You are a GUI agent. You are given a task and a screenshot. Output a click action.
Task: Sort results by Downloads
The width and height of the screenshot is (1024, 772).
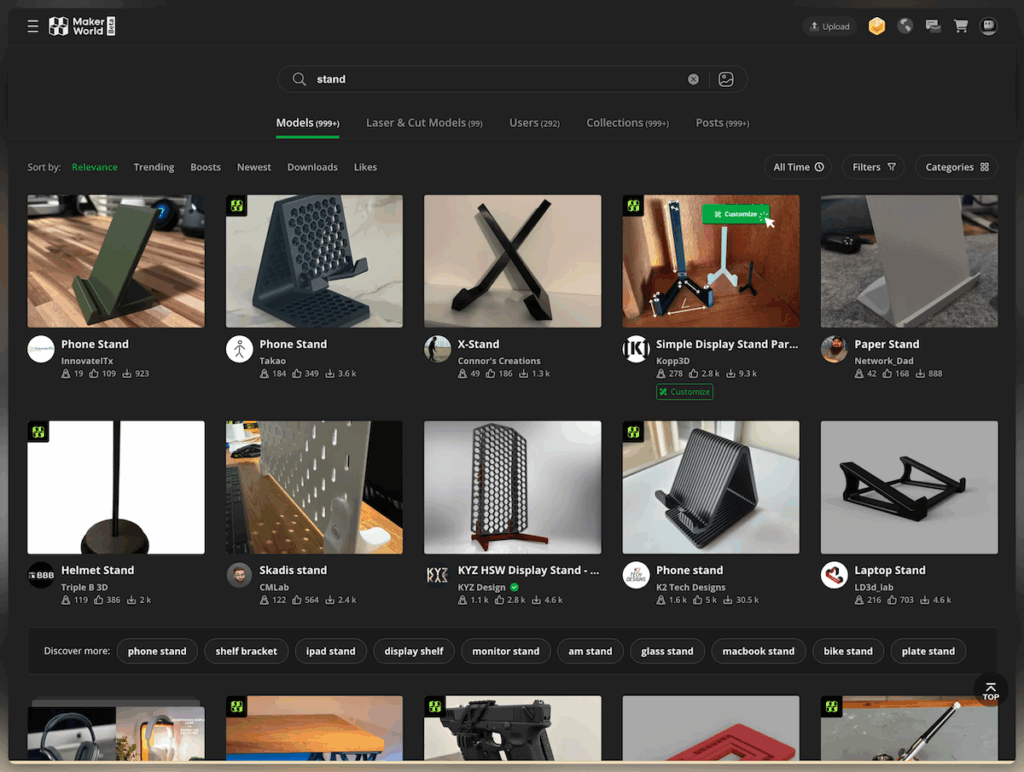(x=312, y=167)
